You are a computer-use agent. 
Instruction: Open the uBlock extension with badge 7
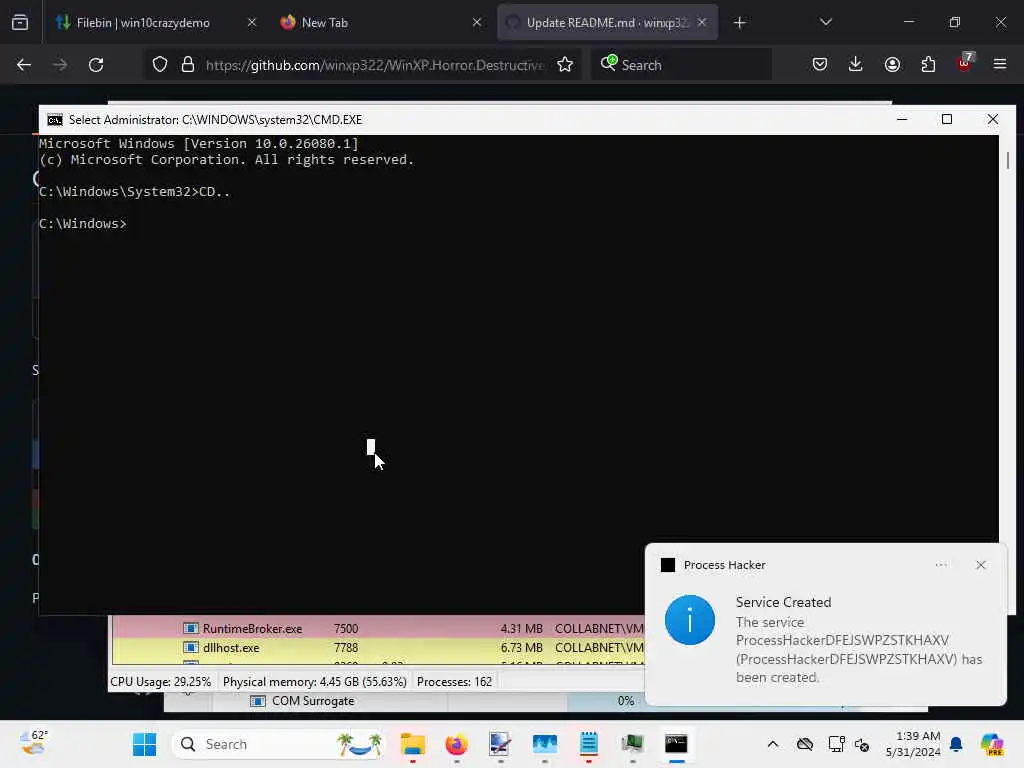click(x=965, y=63)
